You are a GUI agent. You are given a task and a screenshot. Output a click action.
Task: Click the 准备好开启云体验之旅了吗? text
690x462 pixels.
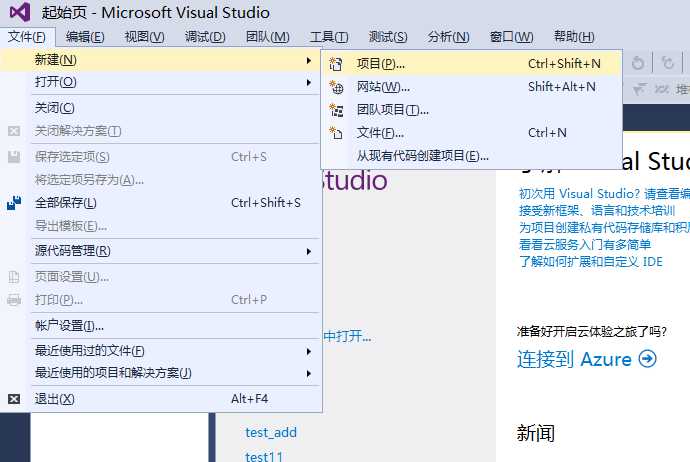[592, 331]
